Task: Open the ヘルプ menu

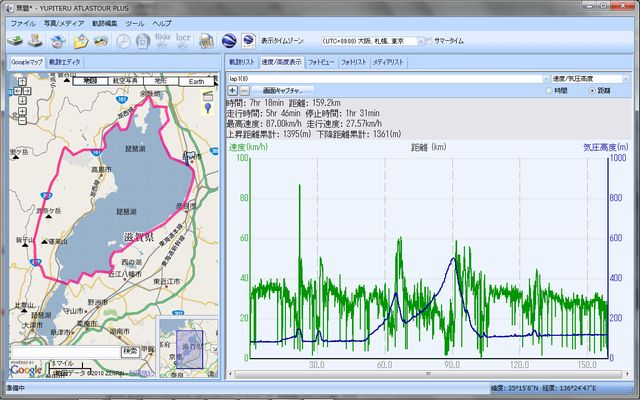Action: [x=162, y=23]
